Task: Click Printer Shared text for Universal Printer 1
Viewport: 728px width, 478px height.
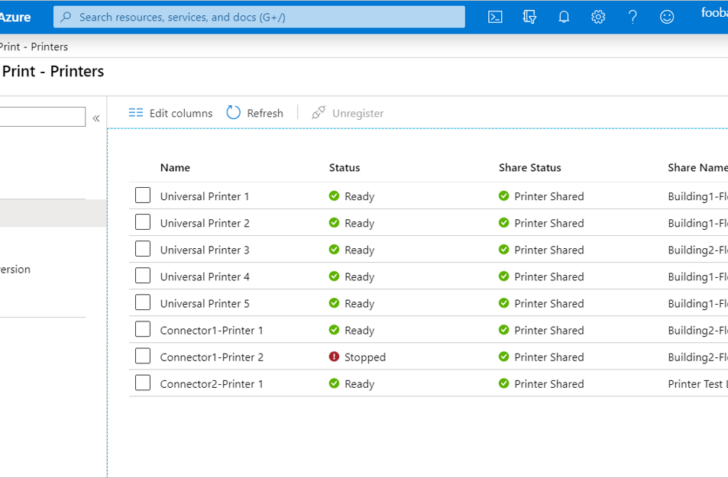Action: click(549, 196)
